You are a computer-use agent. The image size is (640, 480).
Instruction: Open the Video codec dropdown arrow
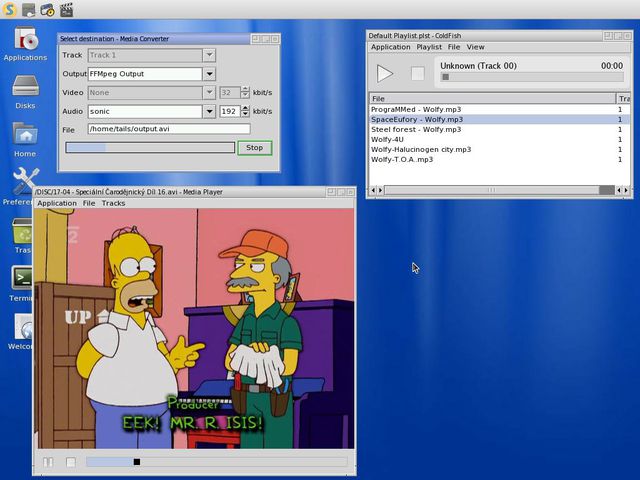209,93
